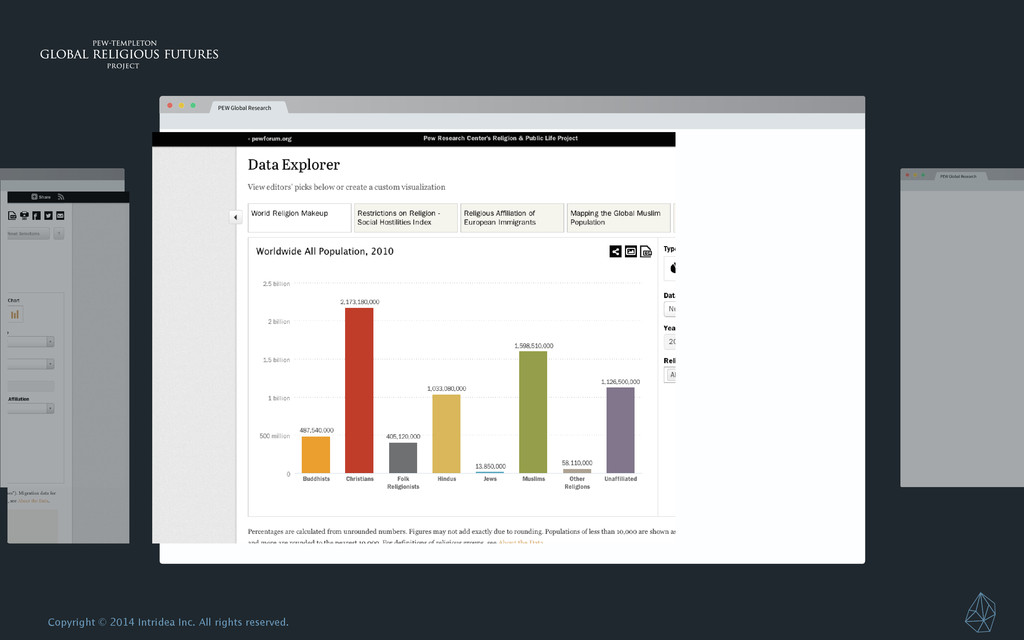
Task: Click the Pew Research Center's Religion & Public Life Project header
Action: pos(500,138)
